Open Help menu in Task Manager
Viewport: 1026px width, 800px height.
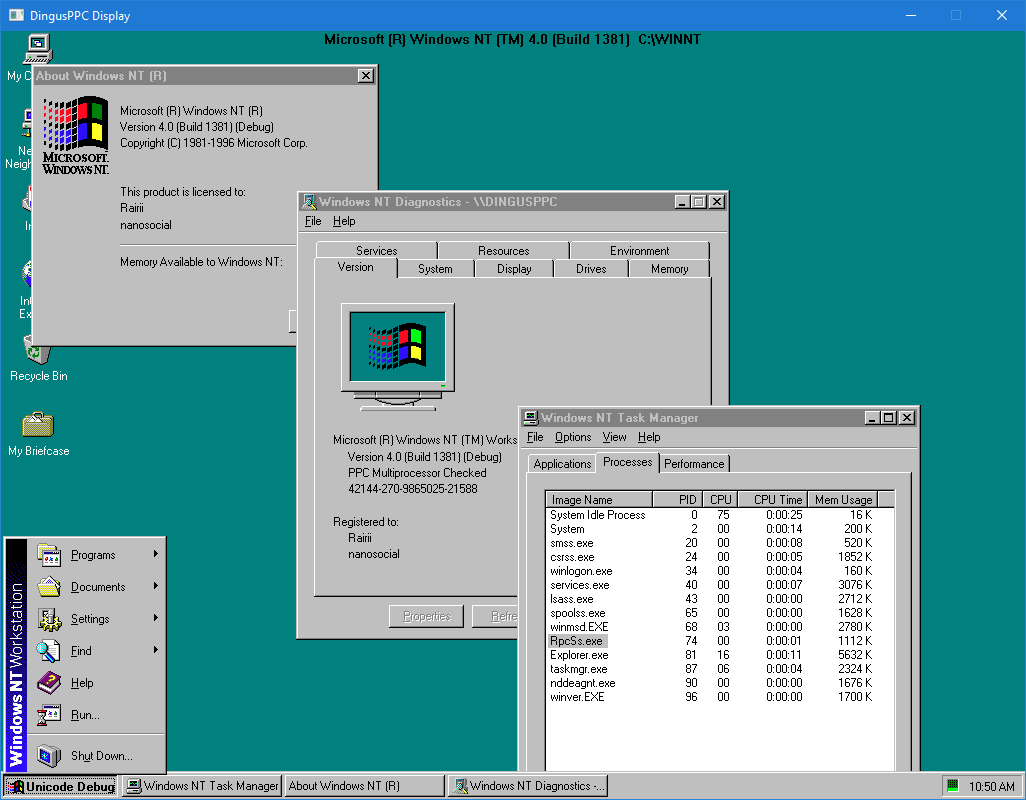pos(648,437)
